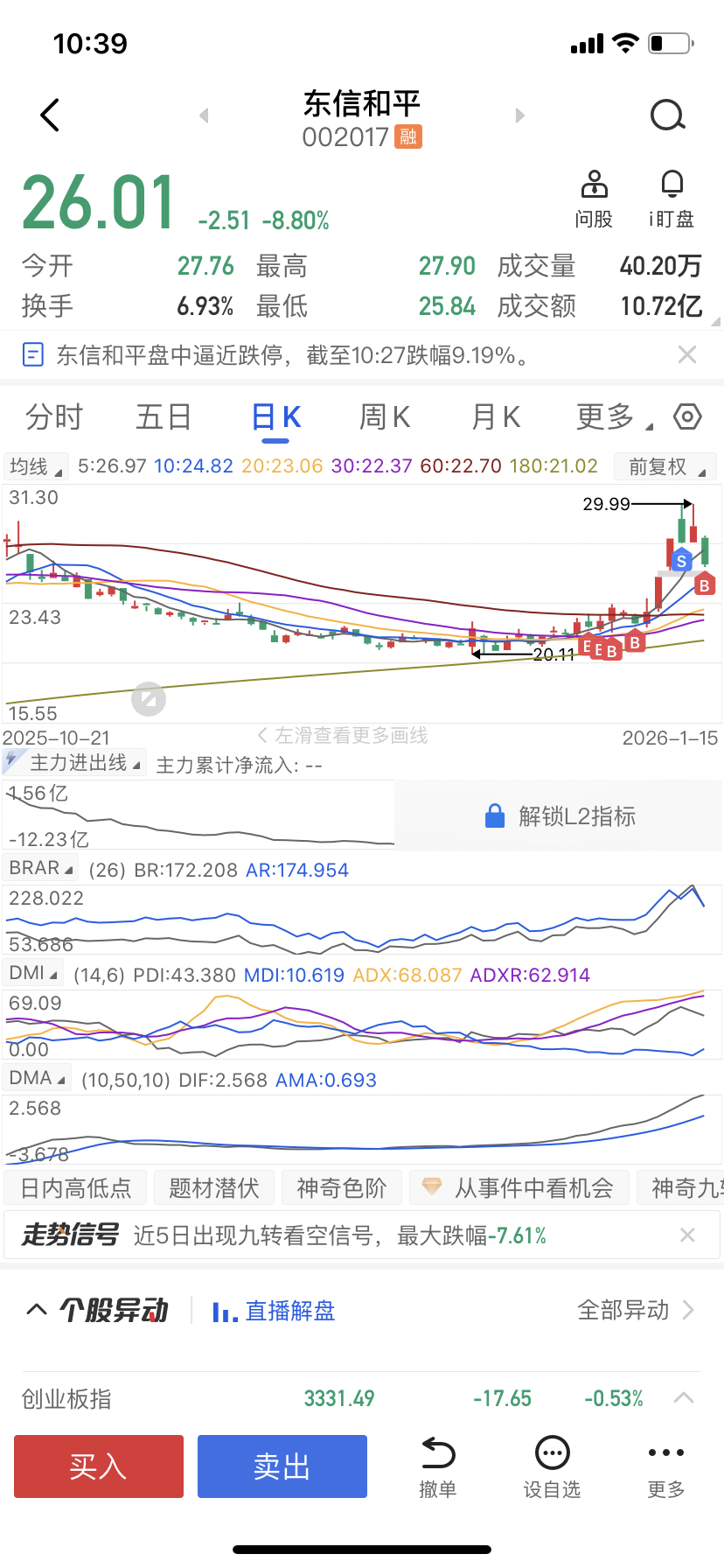Tap the 成交量 40.20万 value
The width and height of the screenshot is (724, 1568).
[x=661, y=265]
